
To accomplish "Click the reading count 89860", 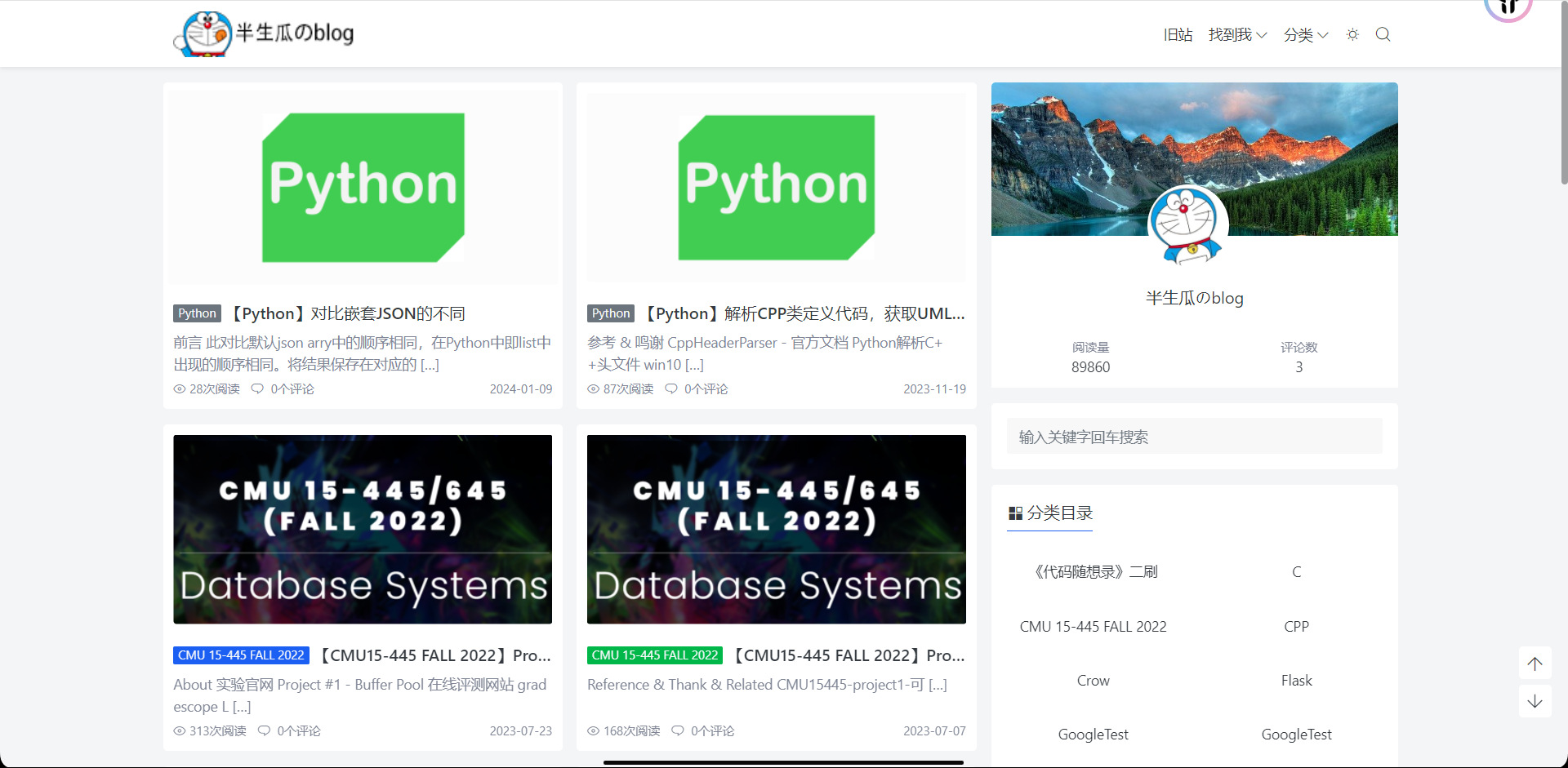I will tap(1090, 367).
